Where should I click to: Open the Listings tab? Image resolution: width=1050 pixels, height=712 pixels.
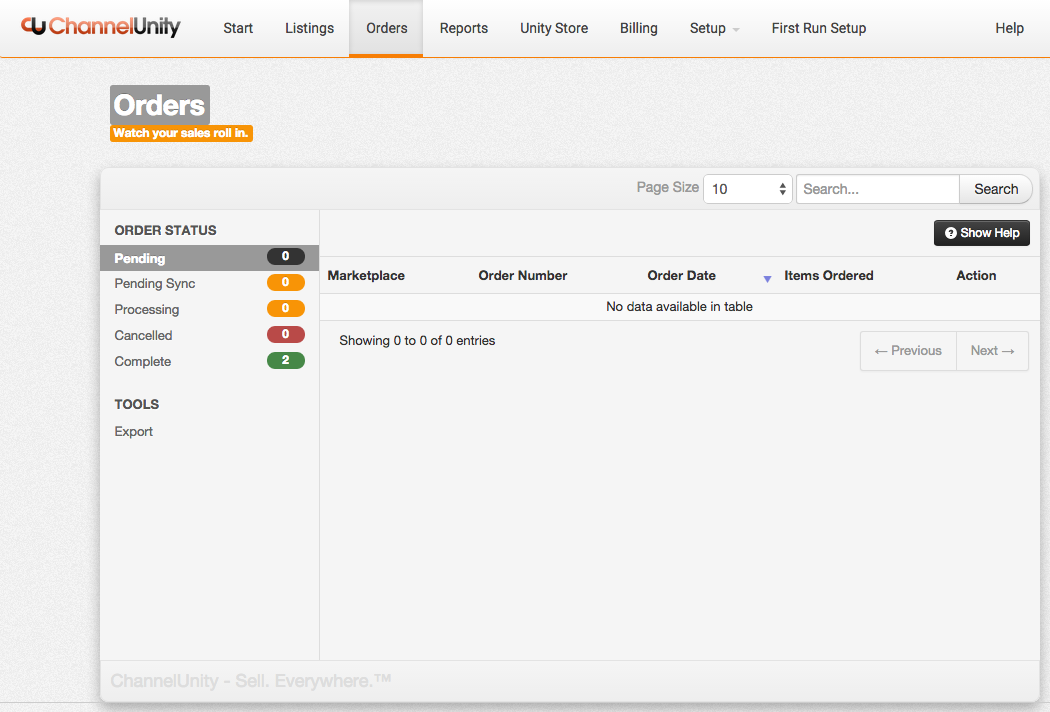[309, 28]
